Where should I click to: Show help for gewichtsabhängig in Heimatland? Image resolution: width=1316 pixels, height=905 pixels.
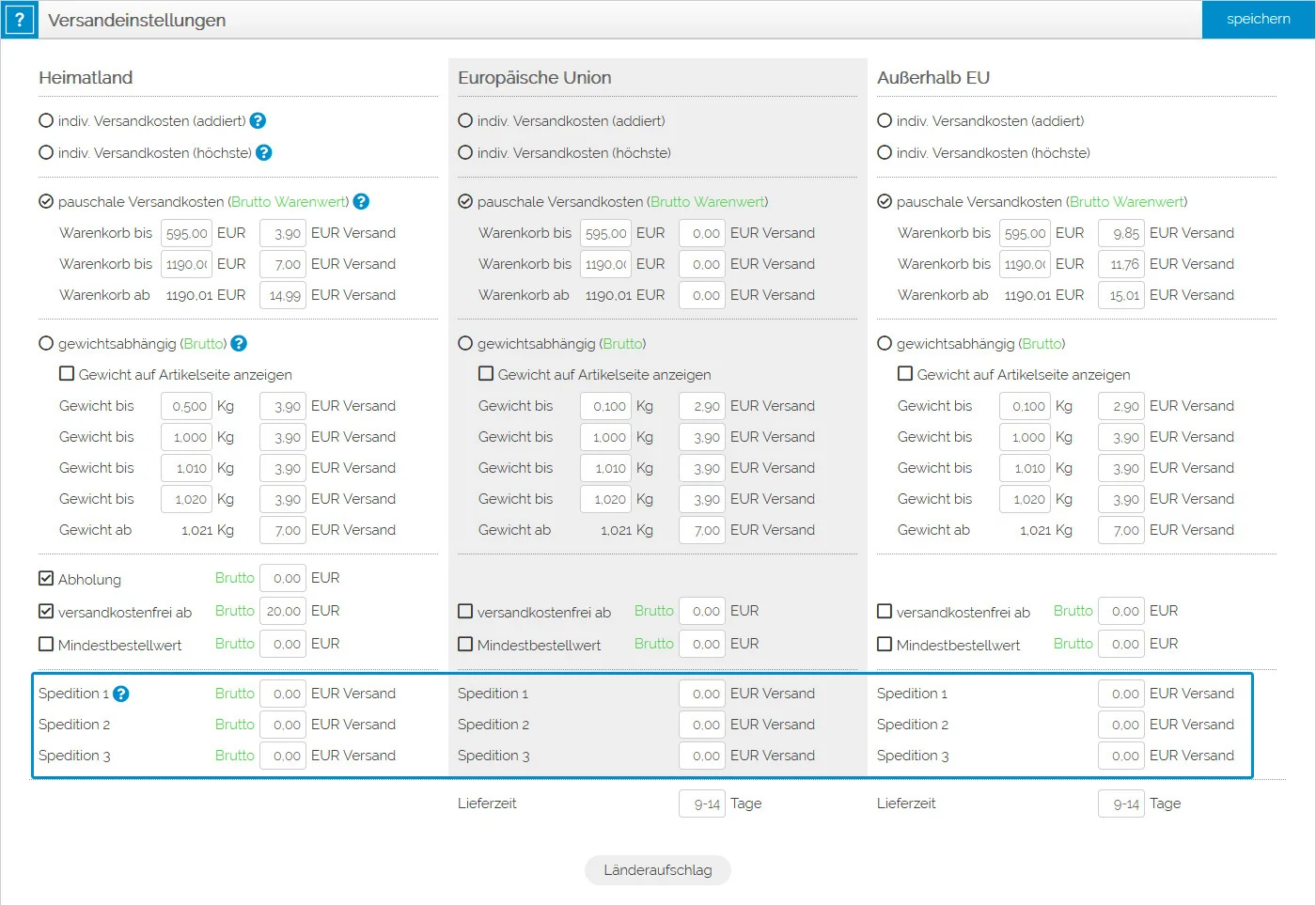click(239, 344)
